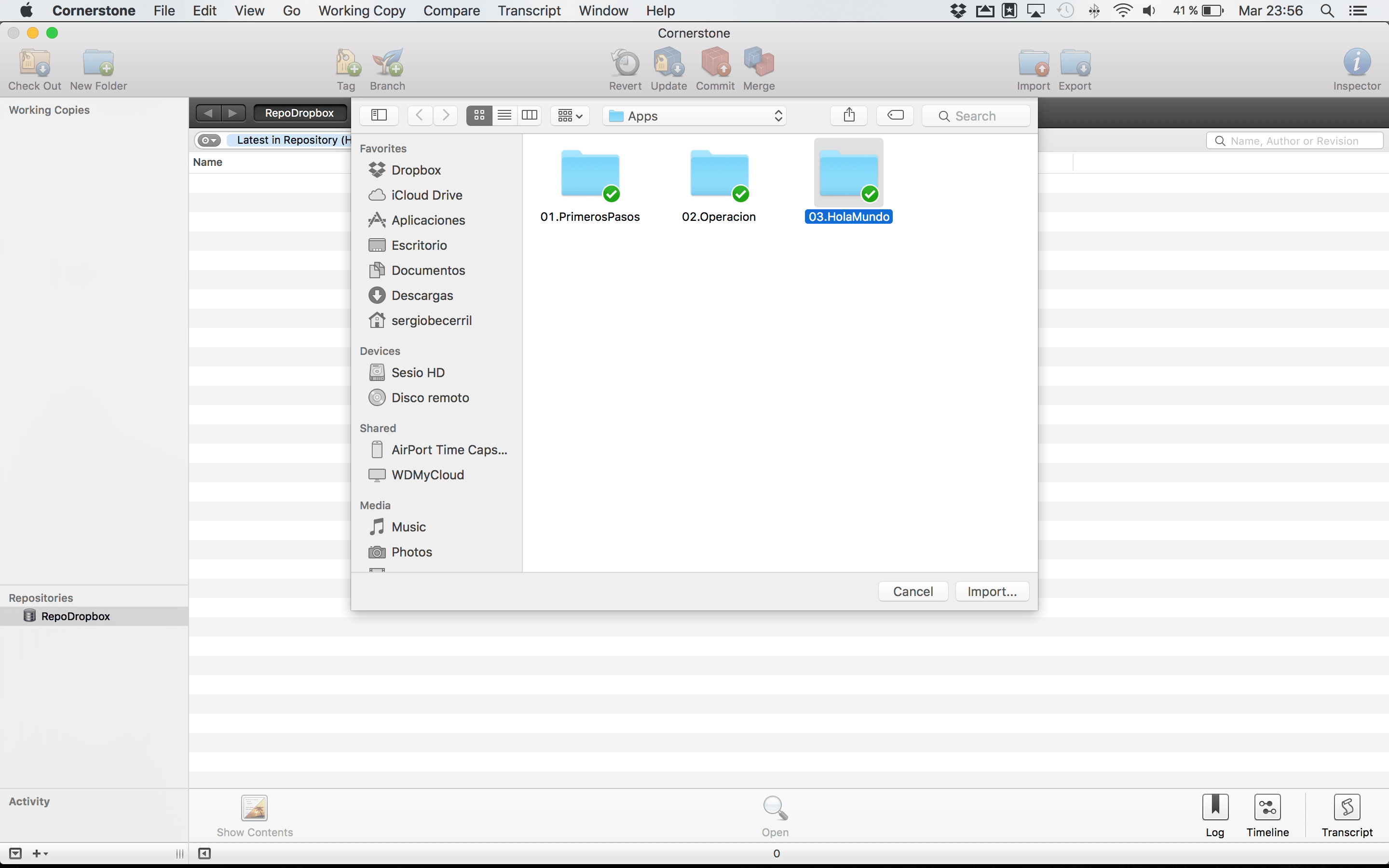Click the Commit toolbar icon
1389x868 pixels.
point(715,62)
